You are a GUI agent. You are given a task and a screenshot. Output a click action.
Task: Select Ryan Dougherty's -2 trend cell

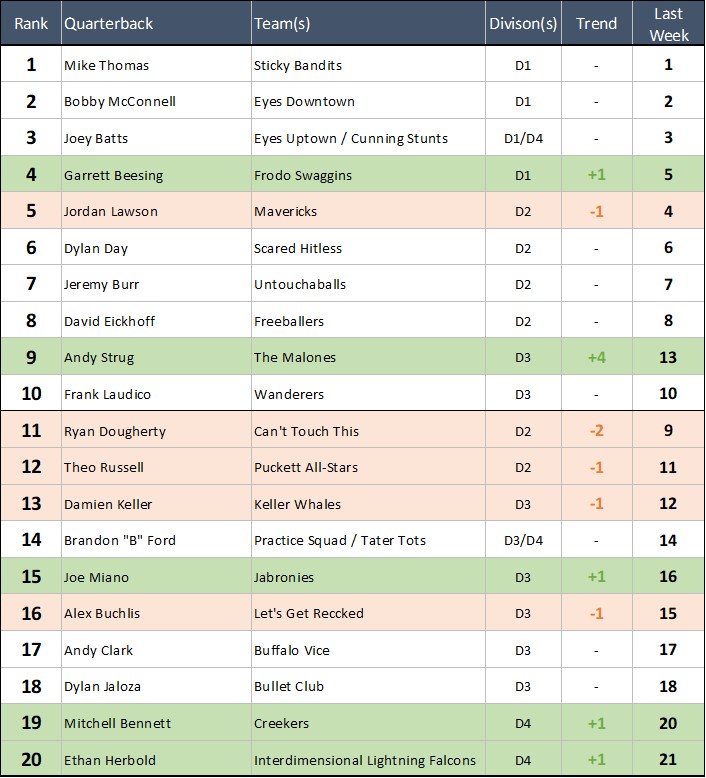(x=596, y=431)
